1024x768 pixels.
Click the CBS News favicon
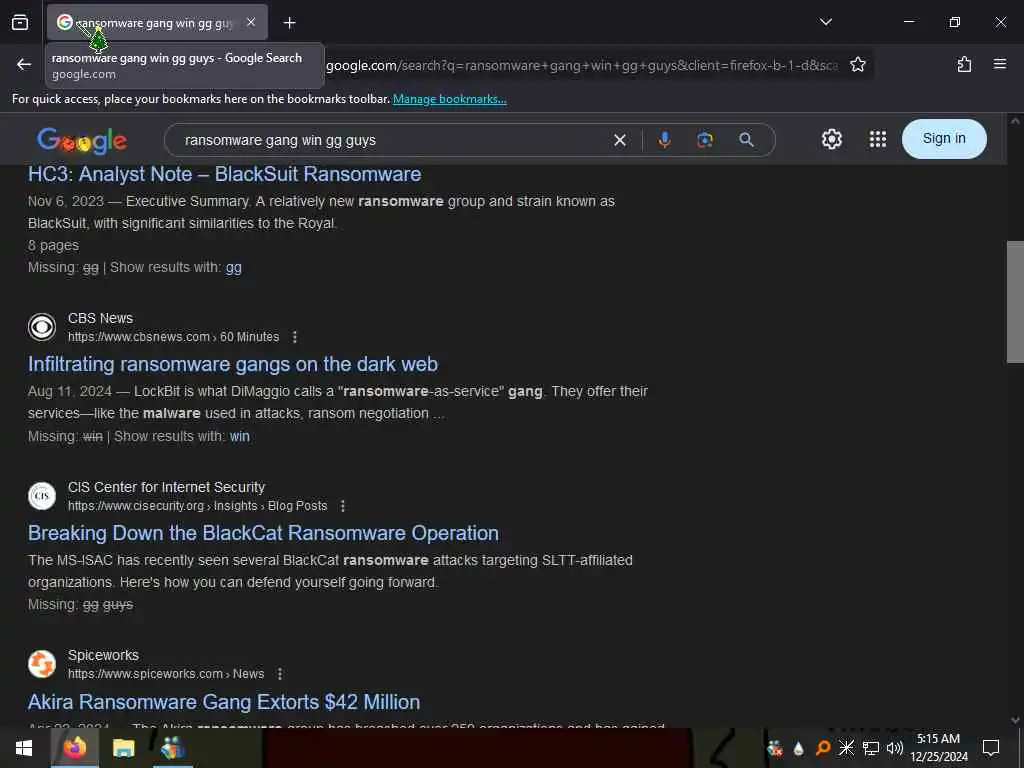[42, 327]
